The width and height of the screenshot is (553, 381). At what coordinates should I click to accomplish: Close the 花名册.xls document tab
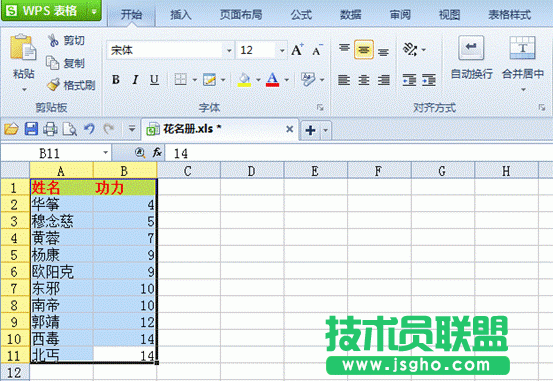coord(290,129)
